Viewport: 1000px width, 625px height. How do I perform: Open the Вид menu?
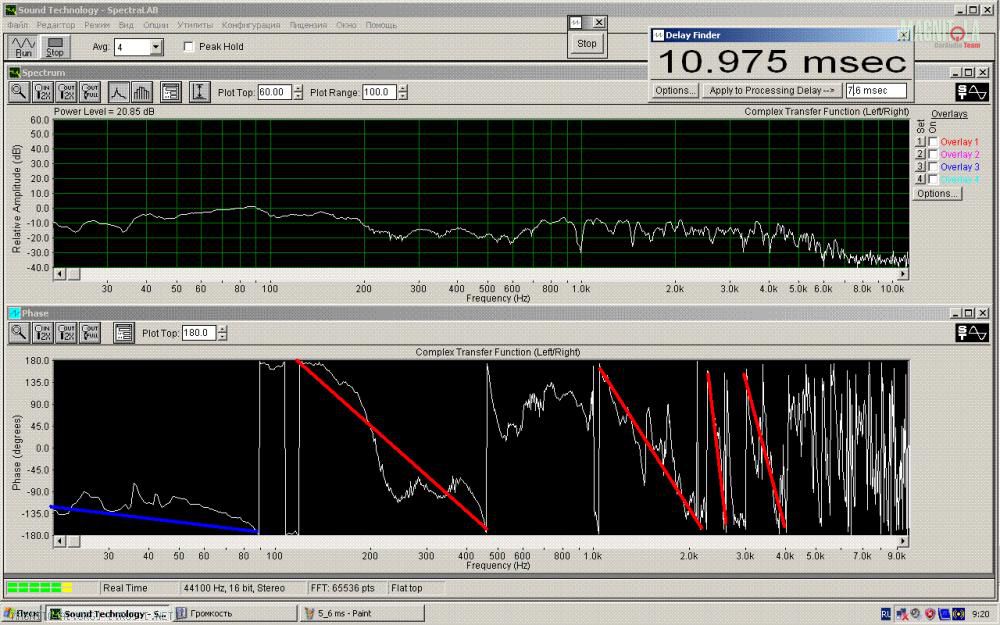(126, 25)
